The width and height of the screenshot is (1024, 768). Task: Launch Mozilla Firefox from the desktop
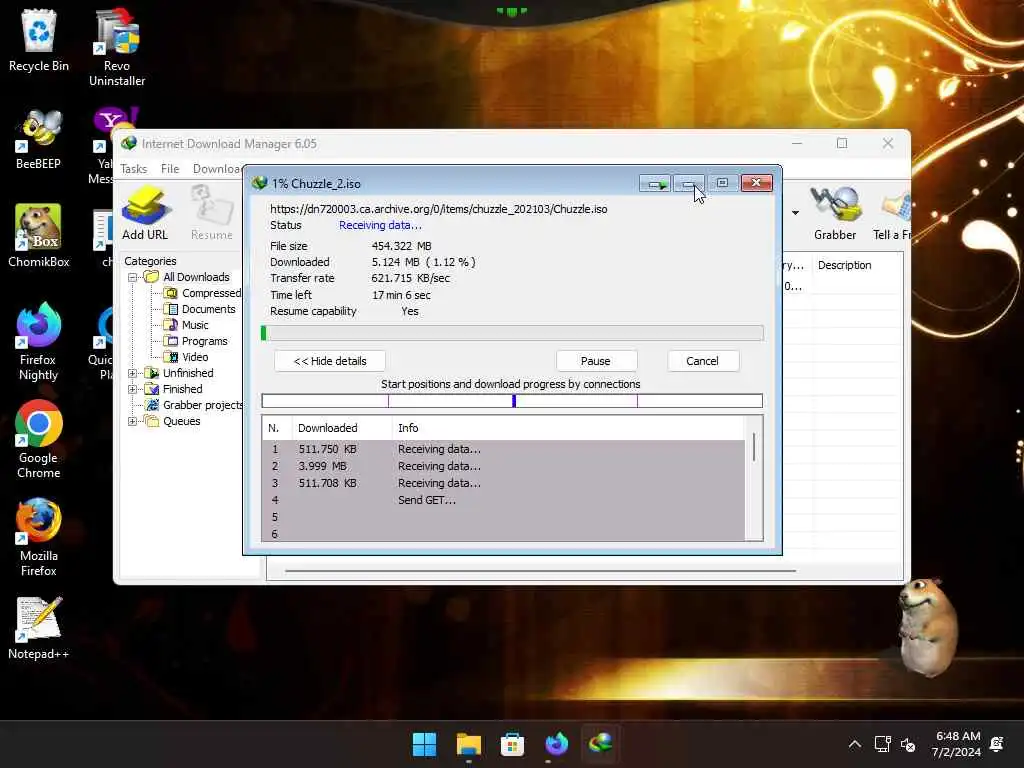(39, 537)
